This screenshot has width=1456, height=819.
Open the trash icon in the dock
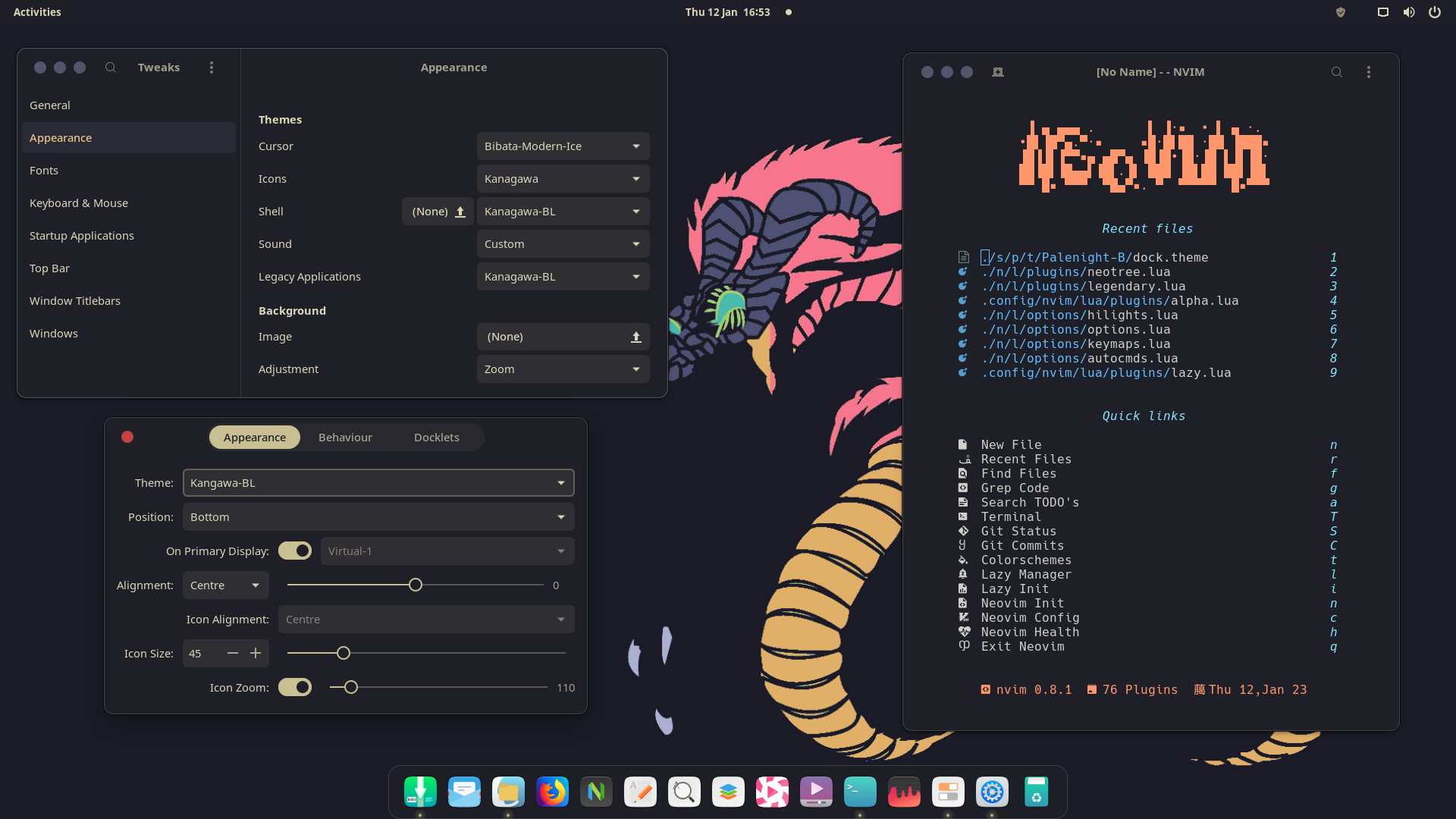click(1036, 792)
